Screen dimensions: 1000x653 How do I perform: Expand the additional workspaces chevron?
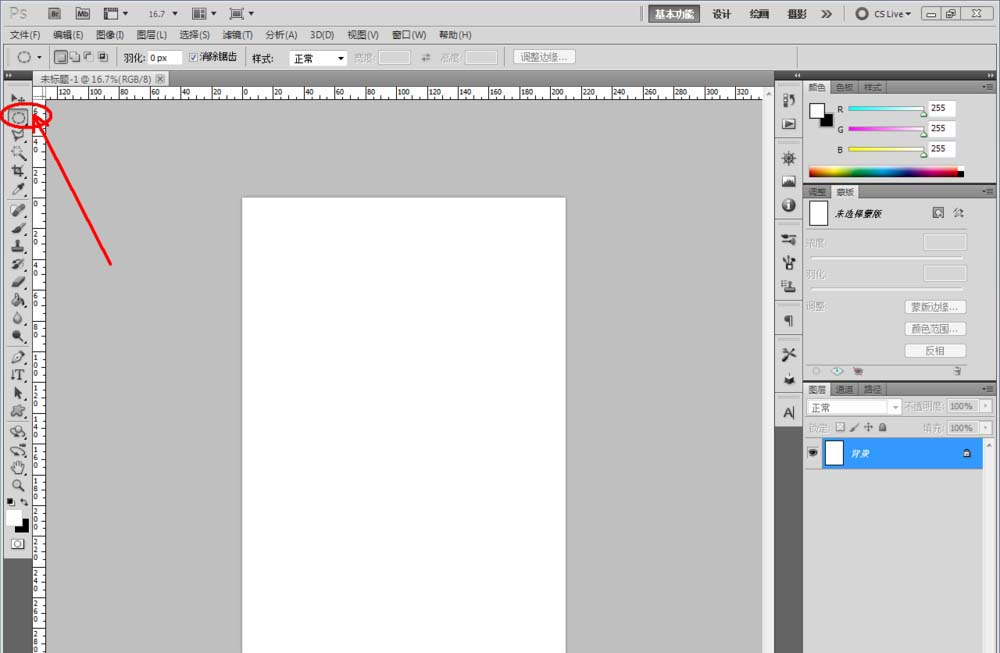click(x=827, y=14)
